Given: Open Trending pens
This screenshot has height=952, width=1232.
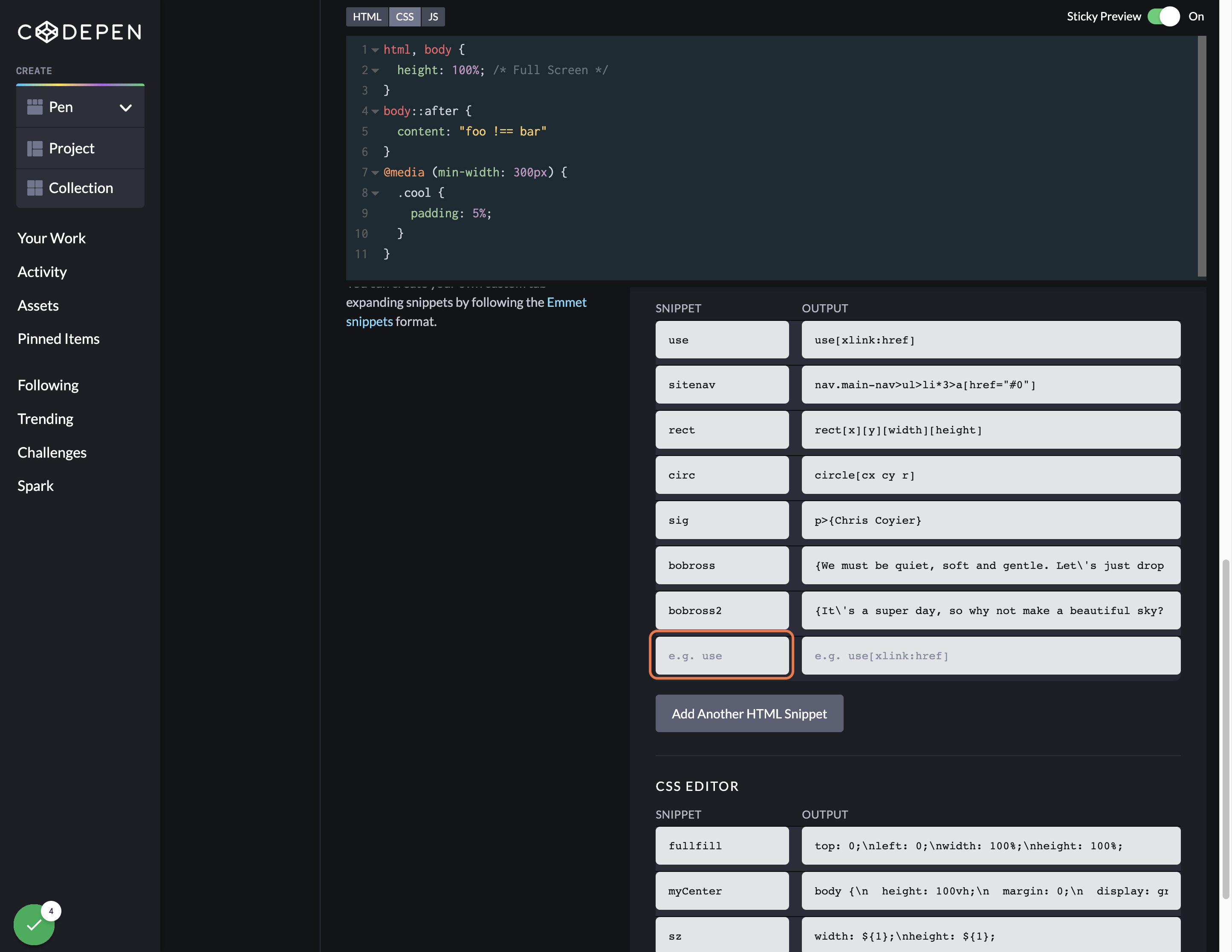Looking at the screenshot, I should pyautogui.click(x=45, y=419).
